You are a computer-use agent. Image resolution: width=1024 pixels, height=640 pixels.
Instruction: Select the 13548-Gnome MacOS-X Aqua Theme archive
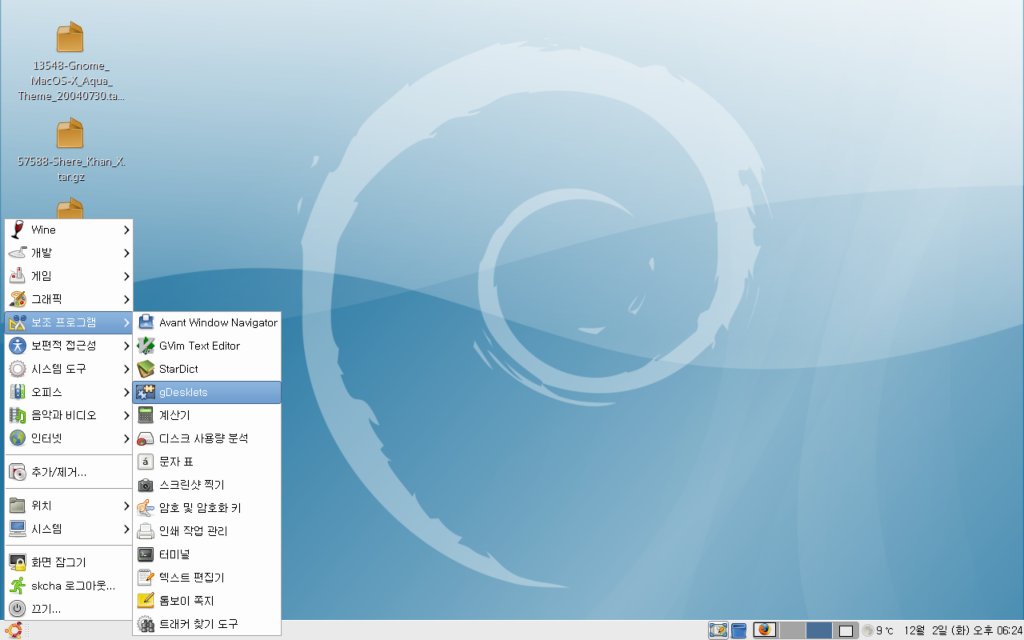[70, 61]
